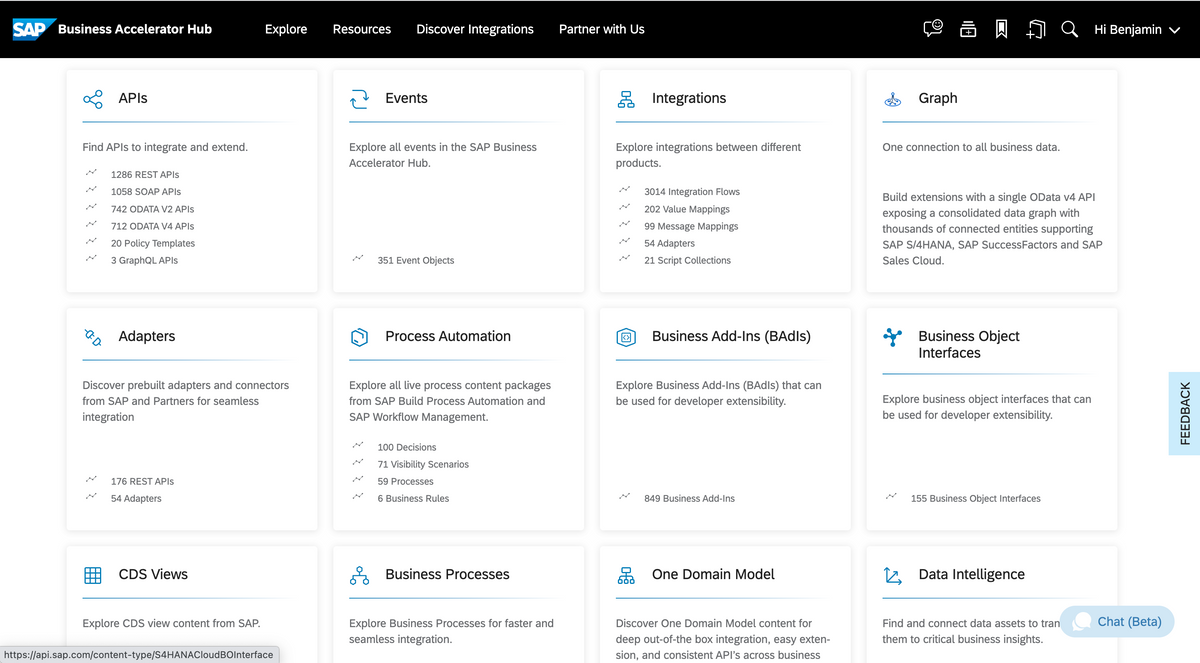Viewport: 1200px width, 663px height.
Task: Click the Data Intelligence chart icon
Action: click(893, 575)
